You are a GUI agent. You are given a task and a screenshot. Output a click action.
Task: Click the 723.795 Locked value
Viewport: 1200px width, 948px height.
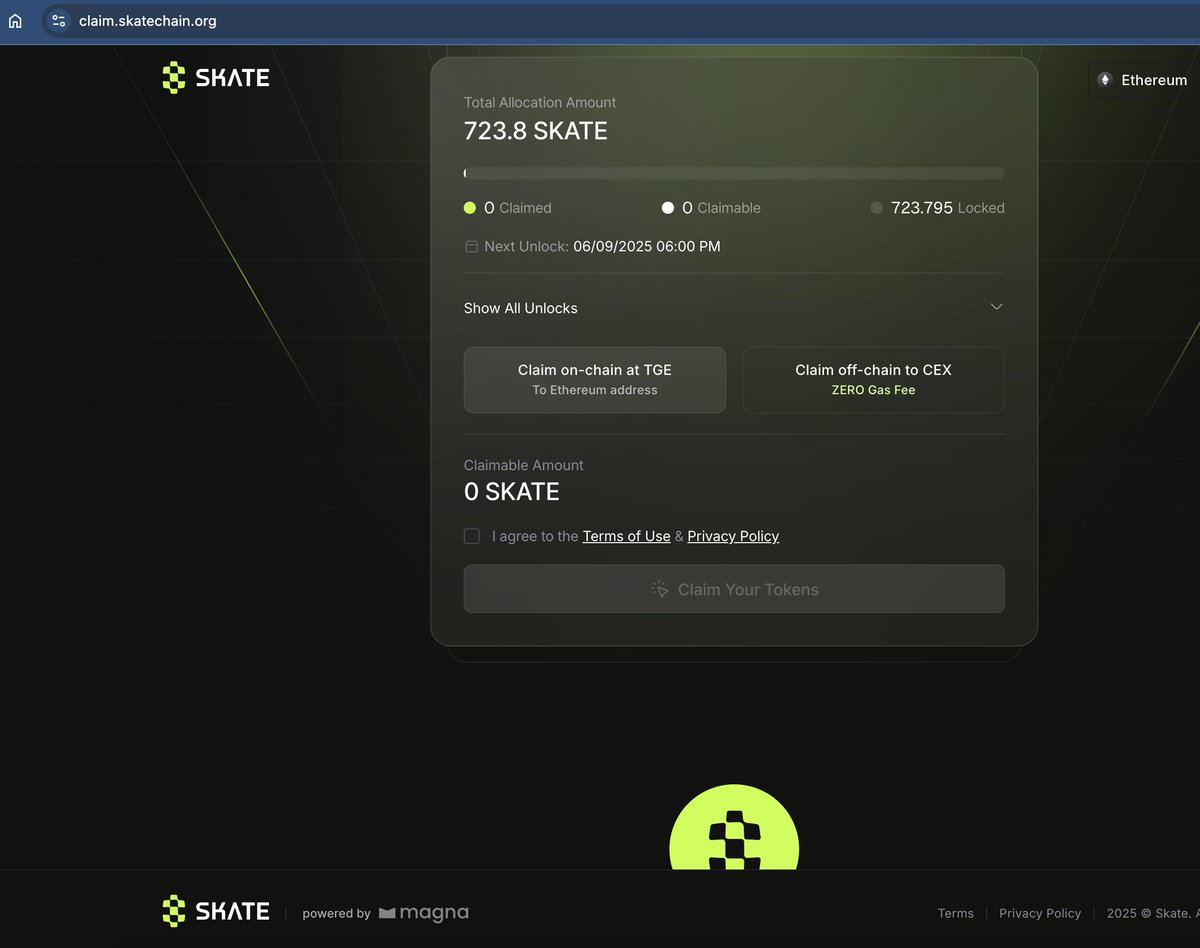point(922,208)
